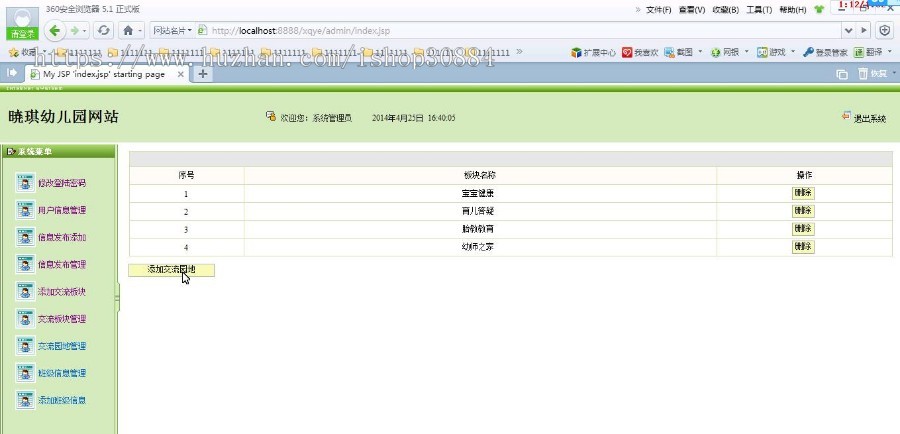Open the 工具(T) menu
Screen dimensions: 900x434
coord(759,10)
